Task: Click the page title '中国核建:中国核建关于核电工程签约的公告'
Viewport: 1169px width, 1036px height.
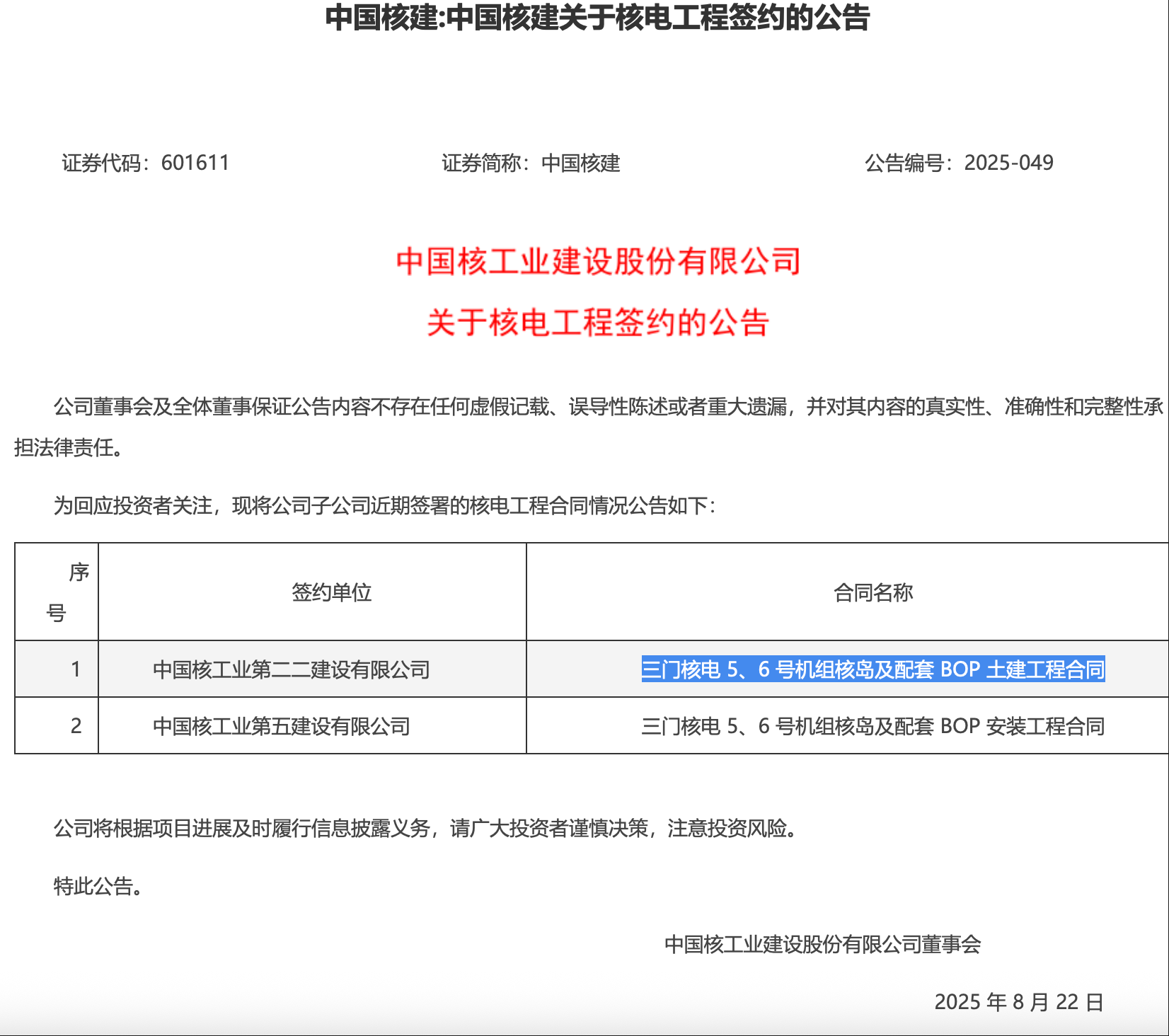Action: (x=597, y=18)
